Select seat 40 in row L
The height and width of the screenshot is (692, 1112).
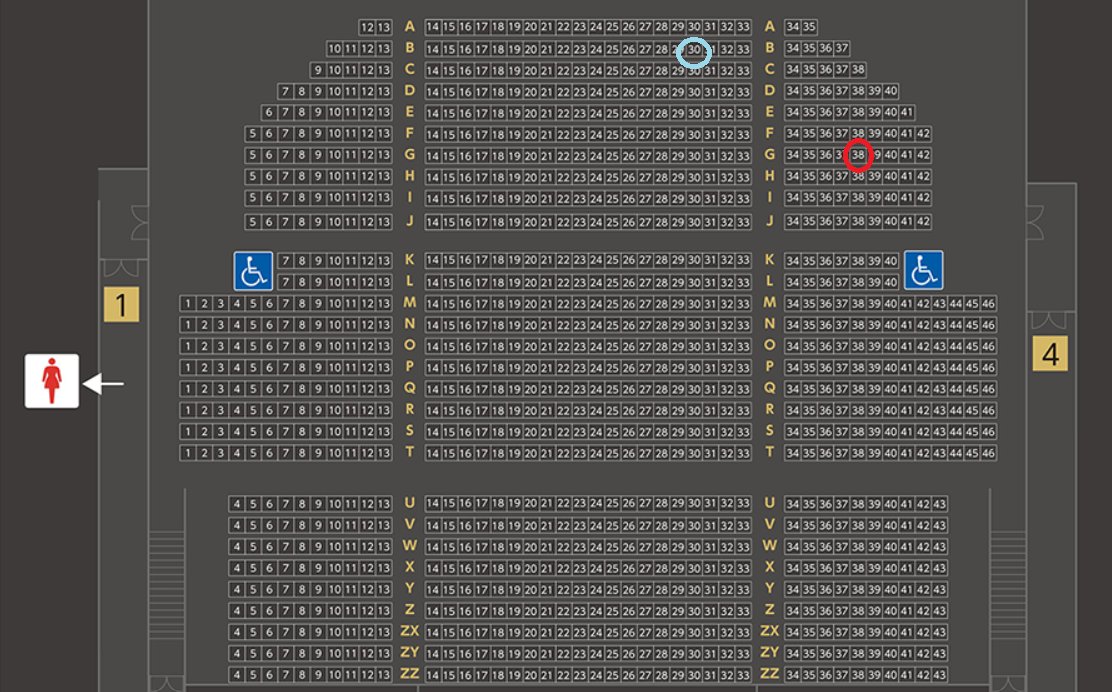tap(891, 281)
